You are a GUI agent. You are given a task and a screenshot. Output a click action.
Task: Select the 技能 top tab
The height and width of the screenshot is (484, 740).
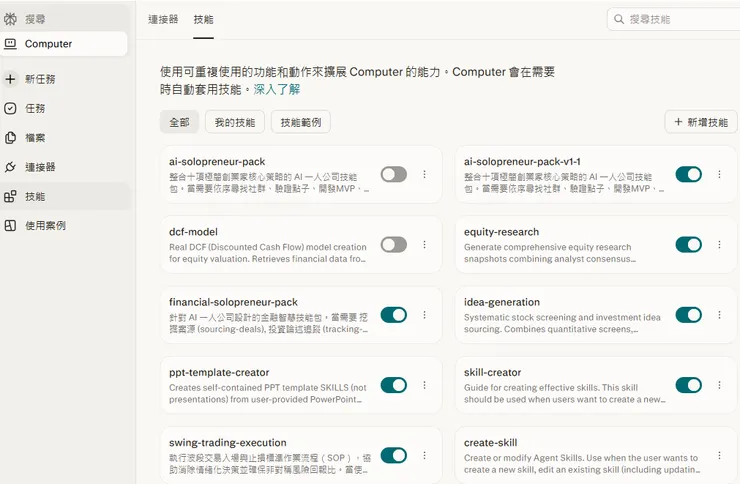pyautogui.click(x=203, y=19)
